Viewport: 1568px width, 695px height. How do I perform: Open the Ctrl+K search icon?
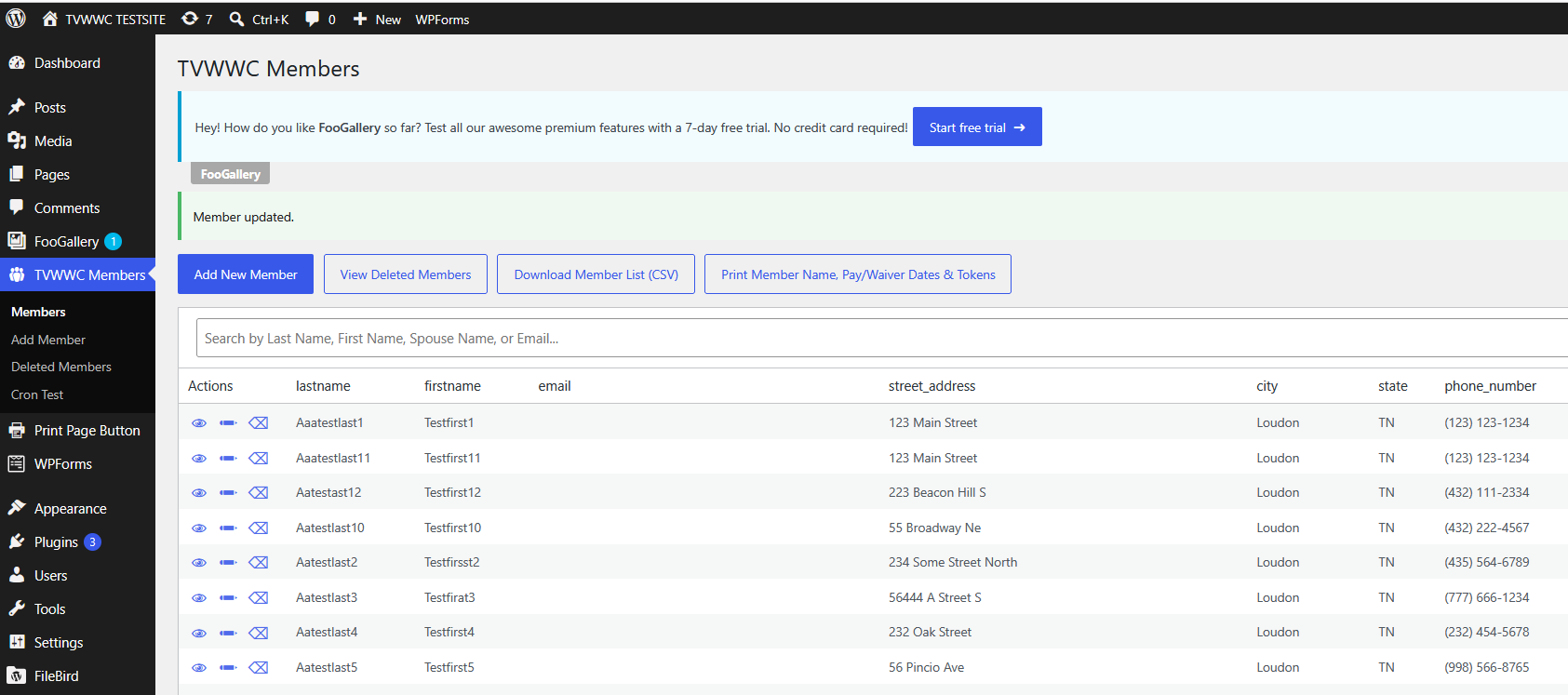point(237,19)
